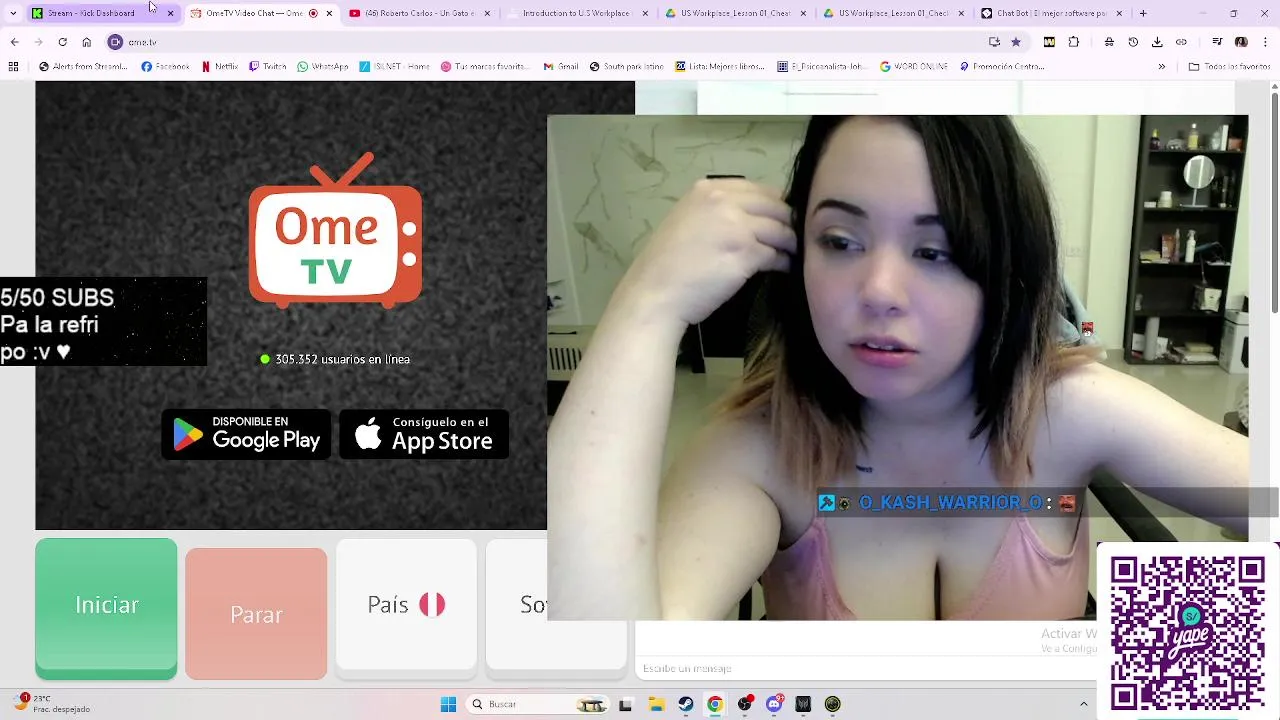
Task: Click the Parar button
Action: tap(256, 614)
